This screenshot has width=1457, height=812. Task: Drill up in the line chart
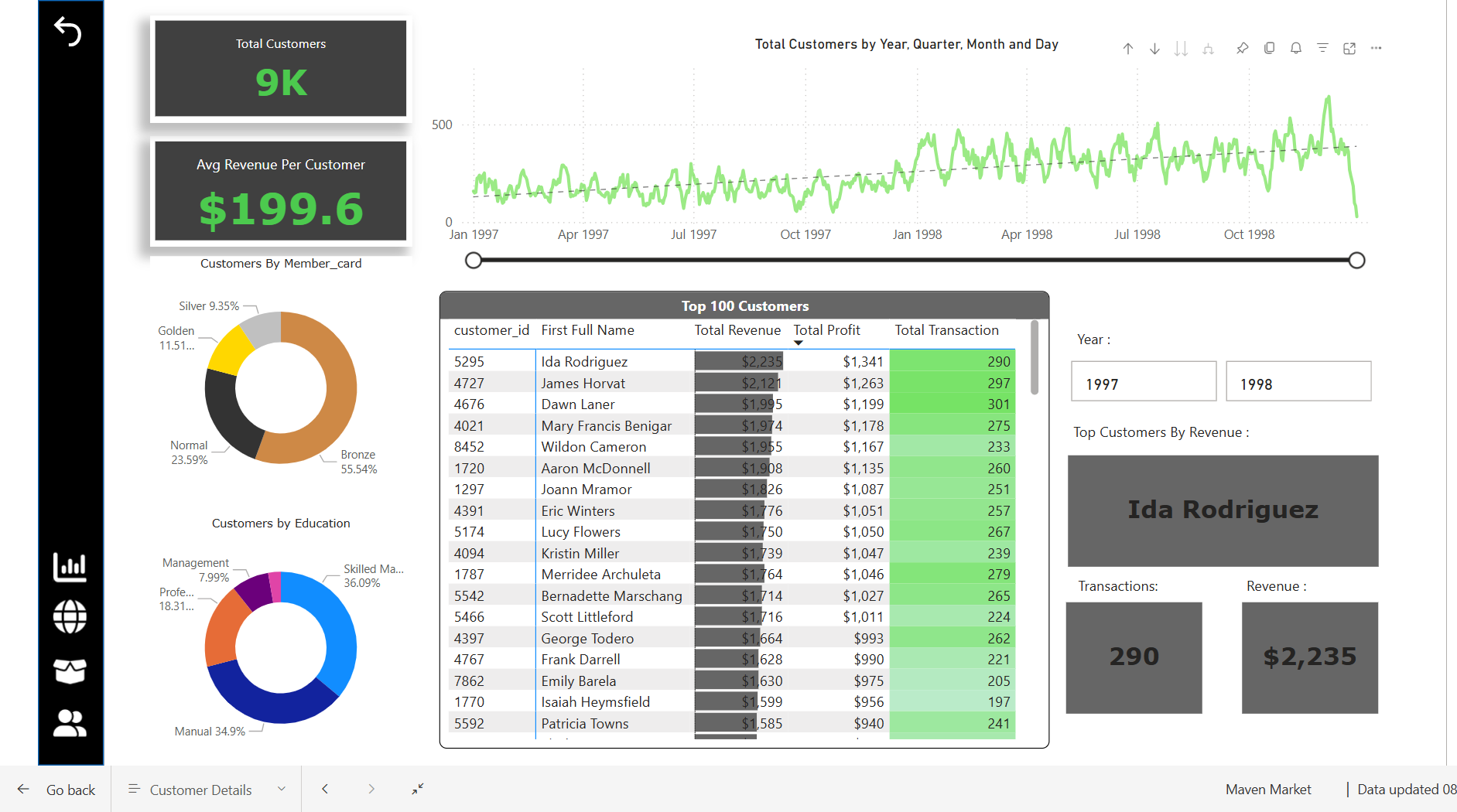click(x=1128, y=49)
